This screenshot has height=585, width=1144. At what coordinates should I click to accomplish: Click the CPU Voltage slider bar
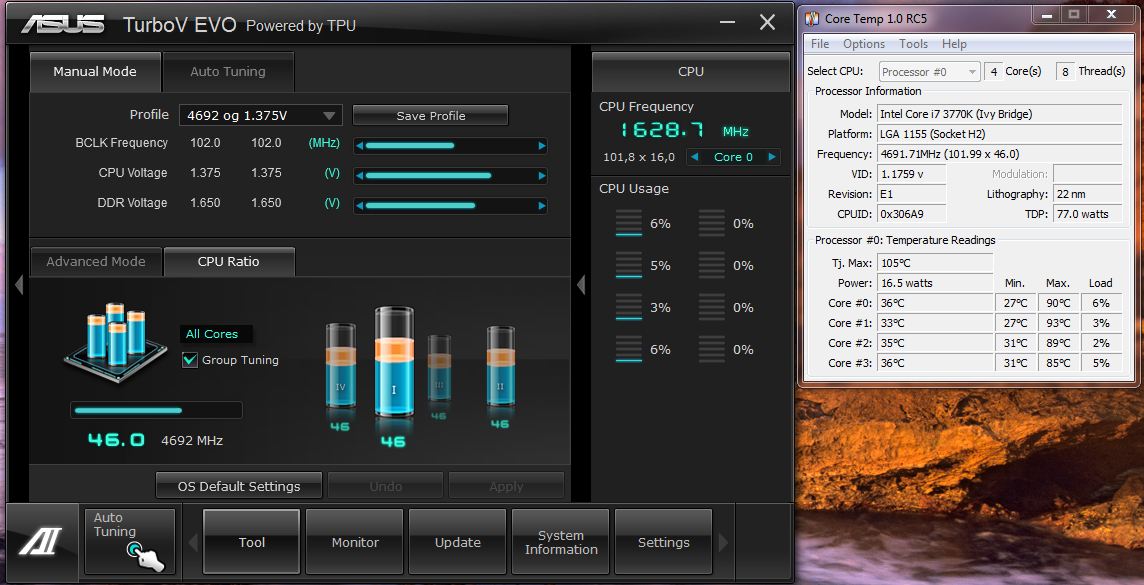451,176
